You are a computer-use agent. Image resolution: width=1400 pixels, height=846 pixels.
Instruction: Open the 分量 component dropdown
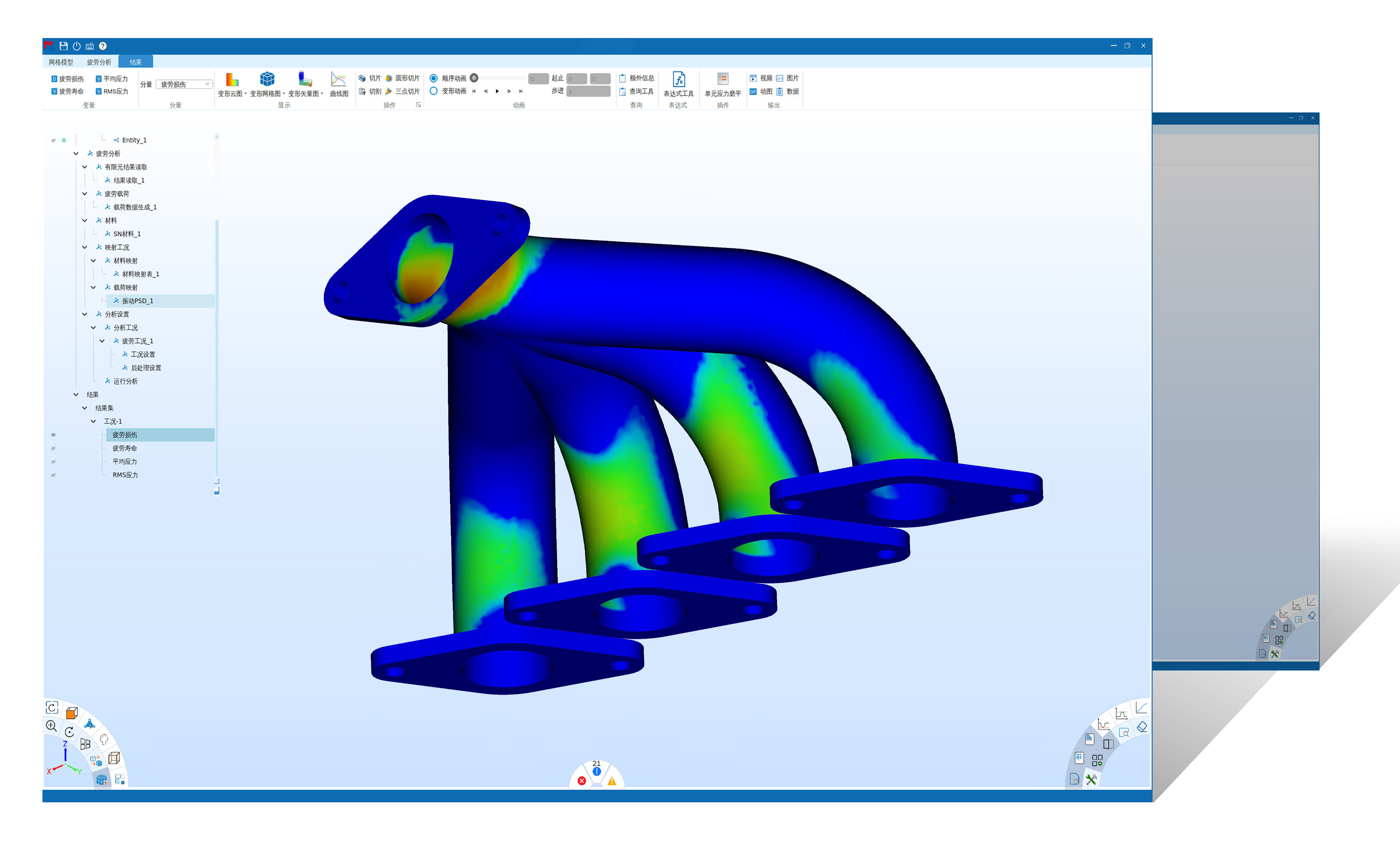(x=184, y=85)
